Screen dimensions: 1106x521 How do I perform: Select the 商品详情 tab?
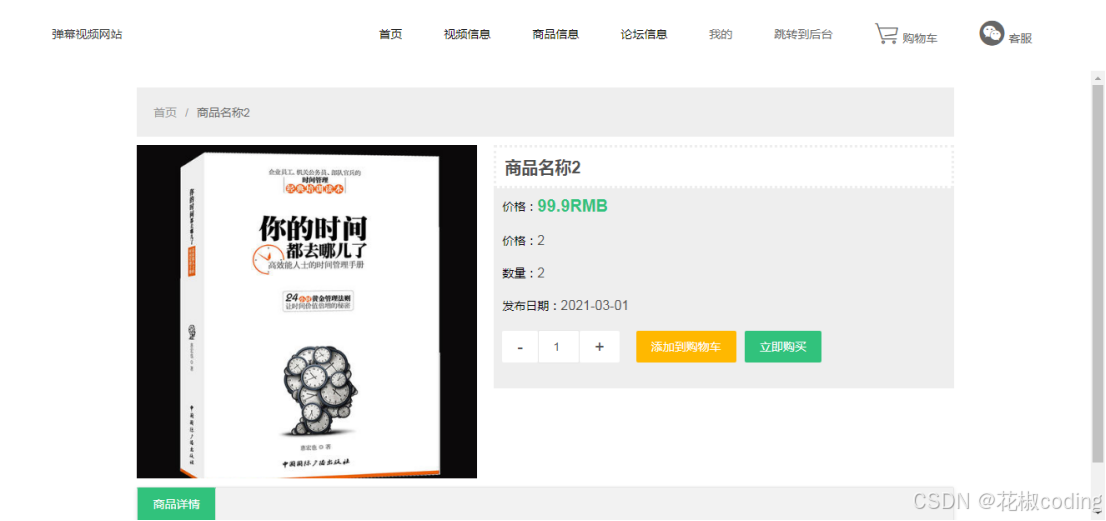point(176,504)
